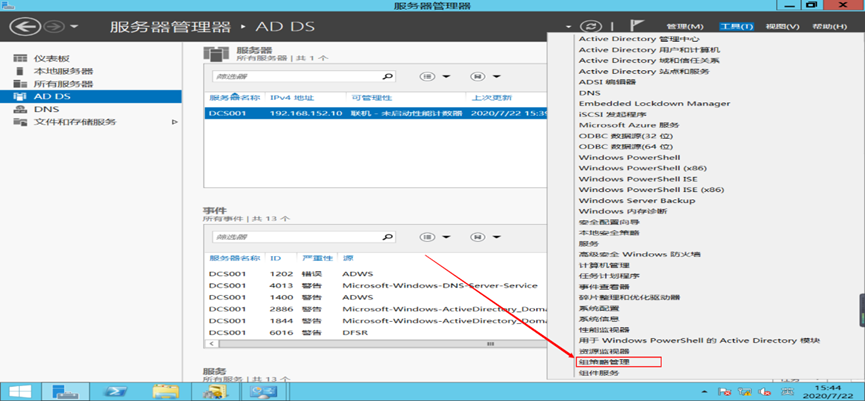Viewport: 865px width, 401px height.
Task: Click the magnifier in the servers filter box
Action: pos(388,77)
